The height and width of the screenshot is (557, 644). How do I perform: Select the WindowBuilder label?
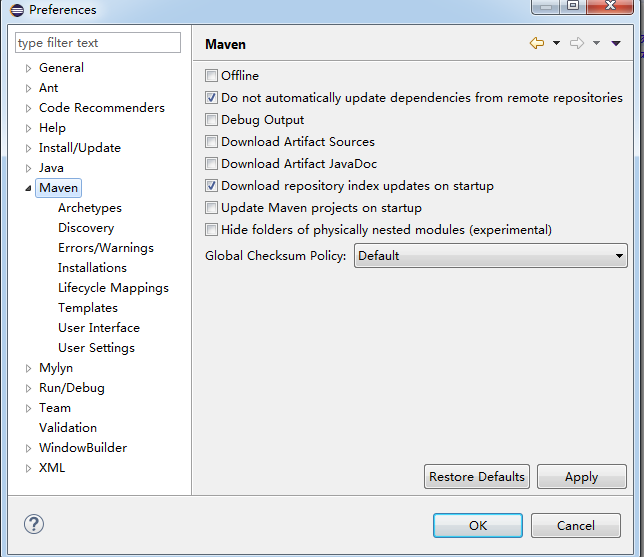(x=83, y=448)
